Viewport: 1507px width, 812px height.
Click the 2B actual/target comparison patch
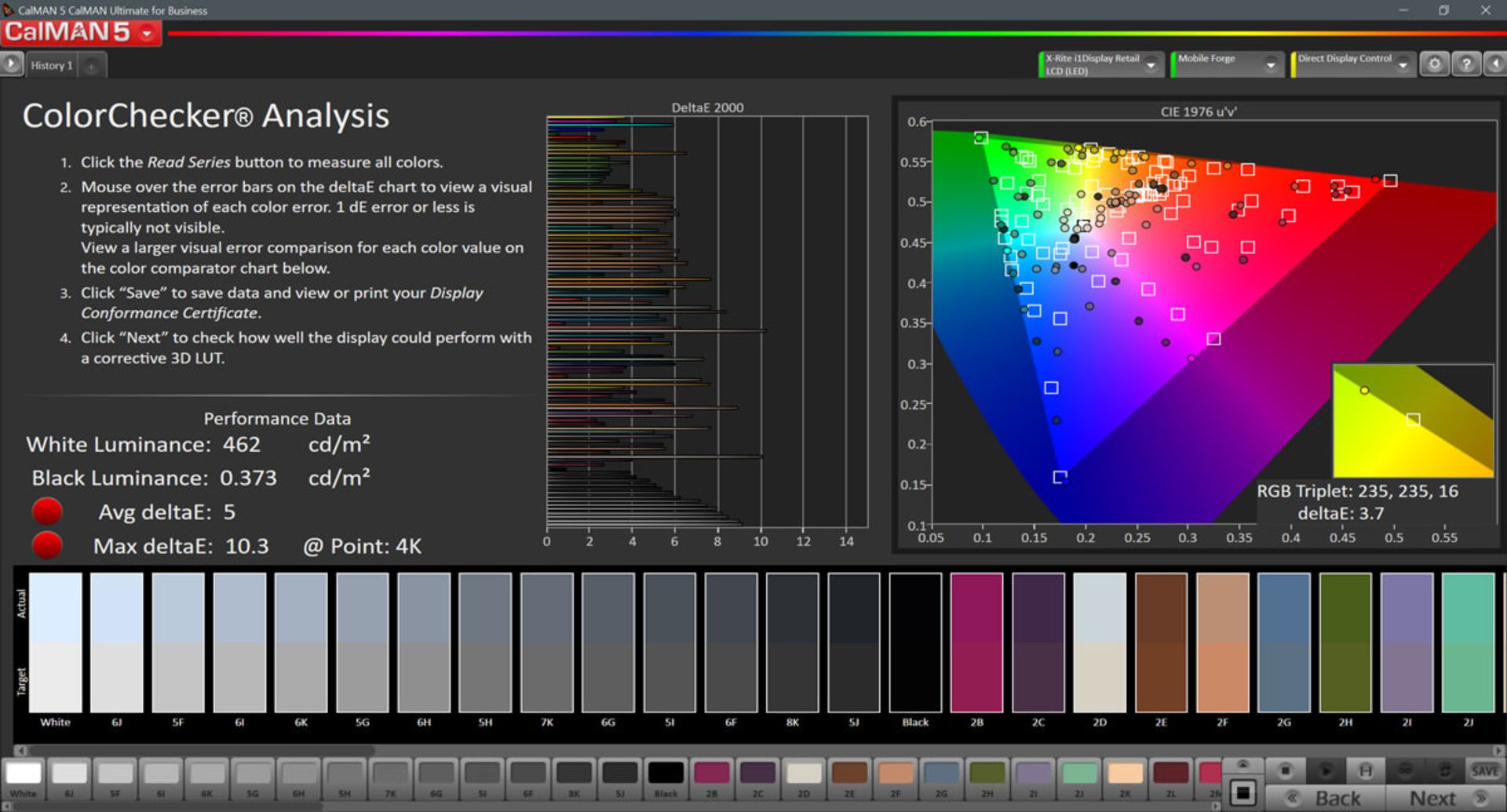pos(976,643)
